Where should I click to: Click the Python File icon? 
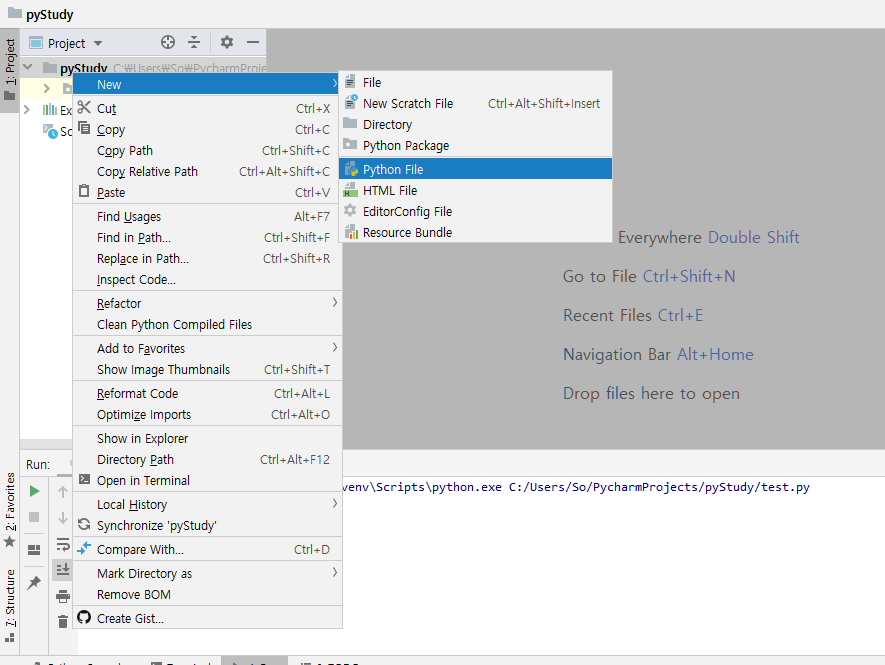pyautogui.click(x=351, y=168)
